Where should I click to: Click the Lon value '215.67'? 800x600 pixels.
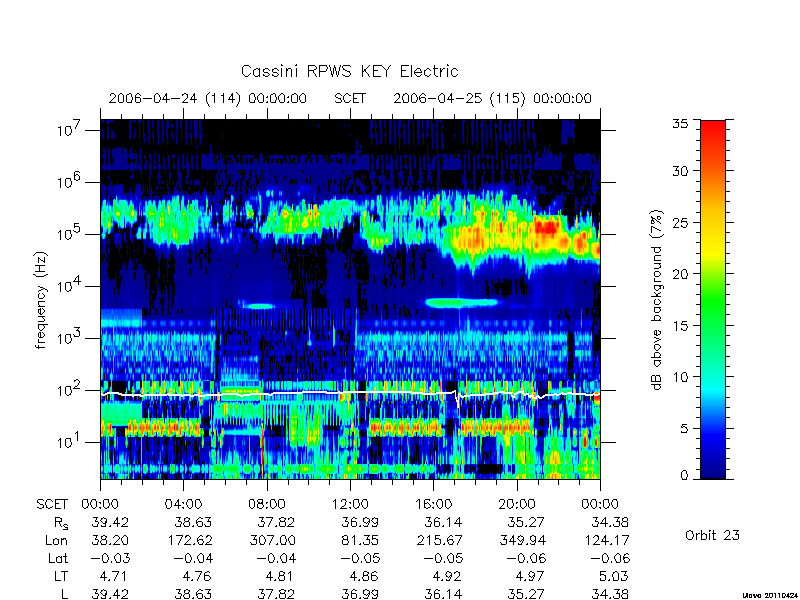click(x=440, y=540)
